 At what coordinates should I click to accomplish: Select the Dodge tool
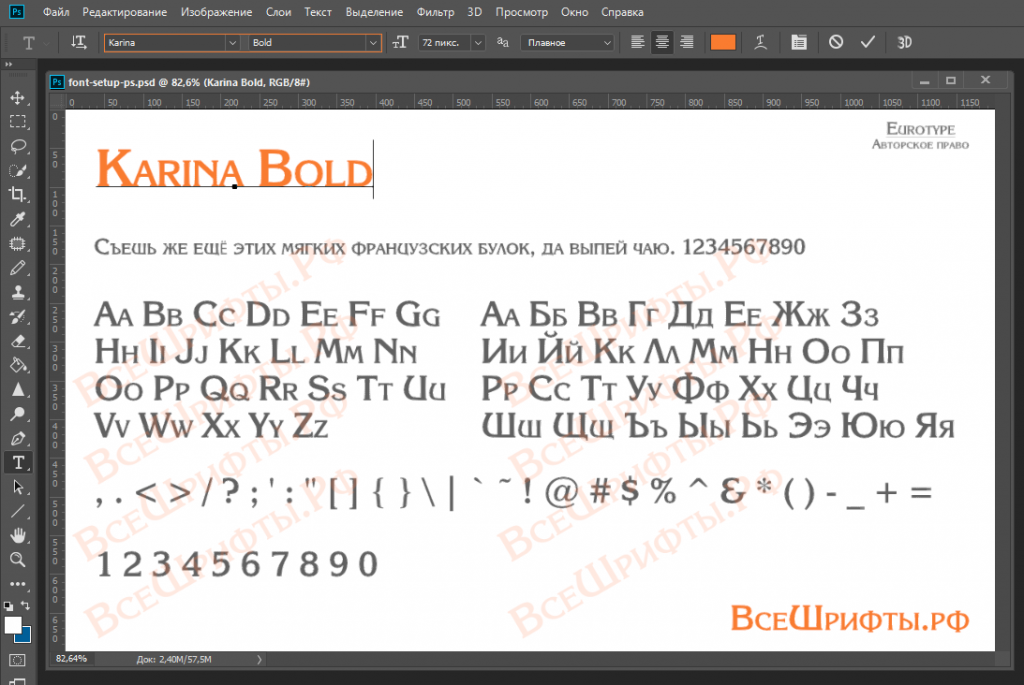(18, 414)
